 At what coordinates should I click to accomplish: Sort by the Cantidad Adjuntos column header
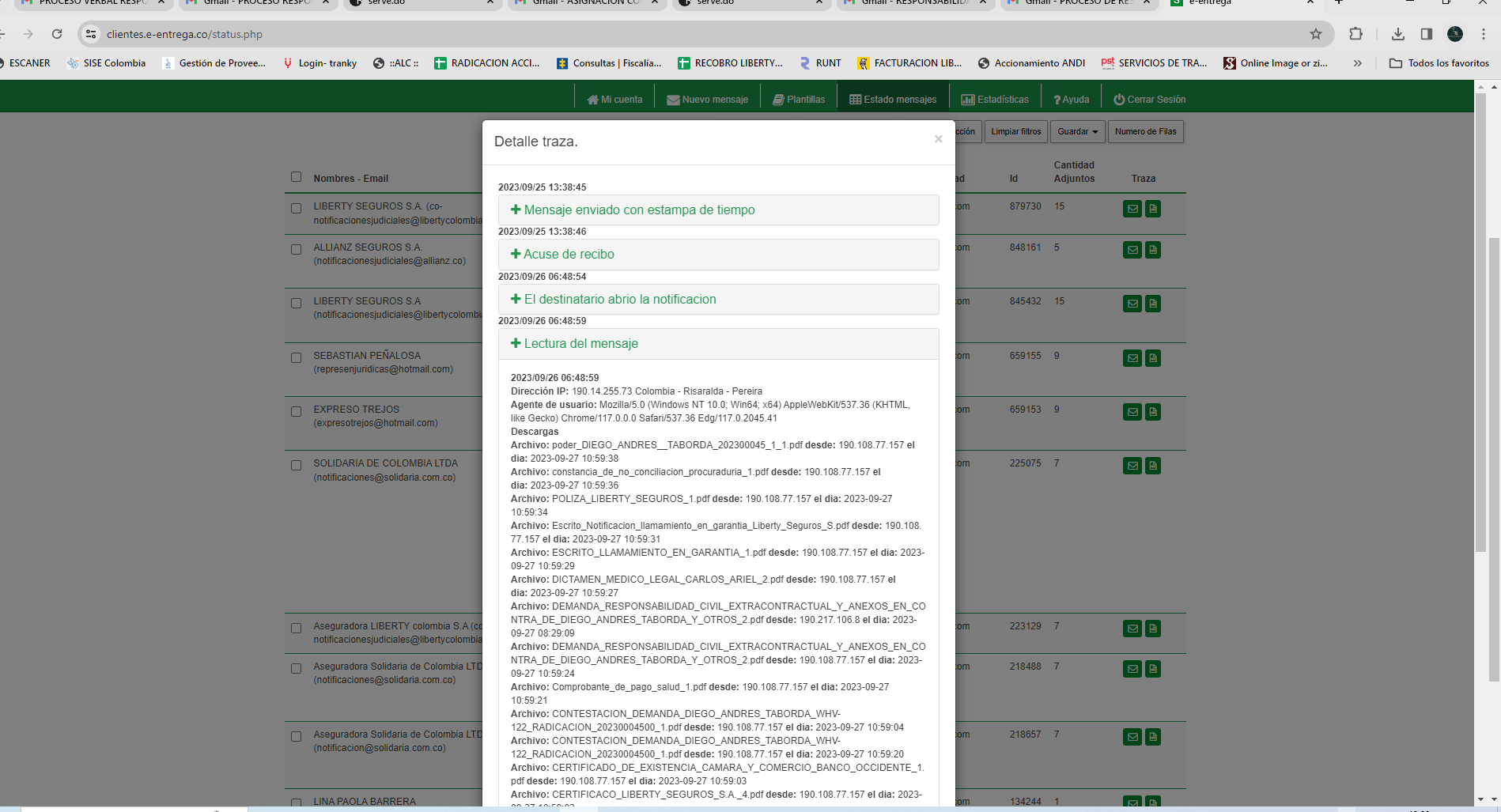pos(1074,172)
